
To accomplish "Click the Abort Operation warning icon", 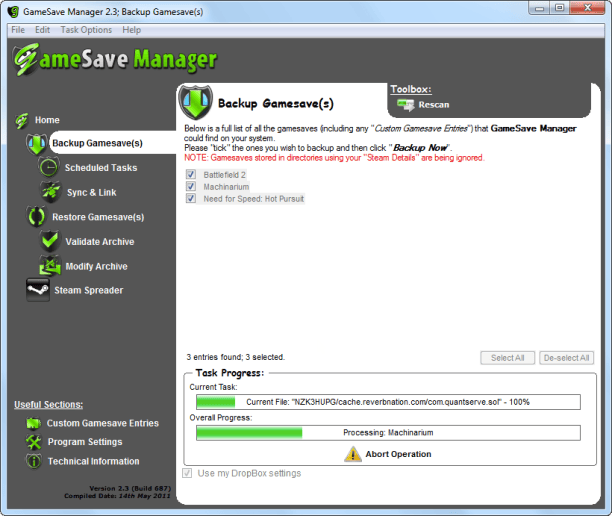I will [x=352, y=454].
